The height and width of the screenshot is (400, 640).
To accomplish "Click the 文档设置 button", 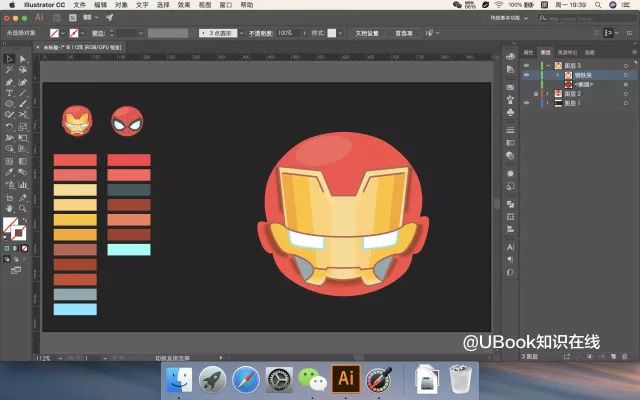I will point(367,33).
